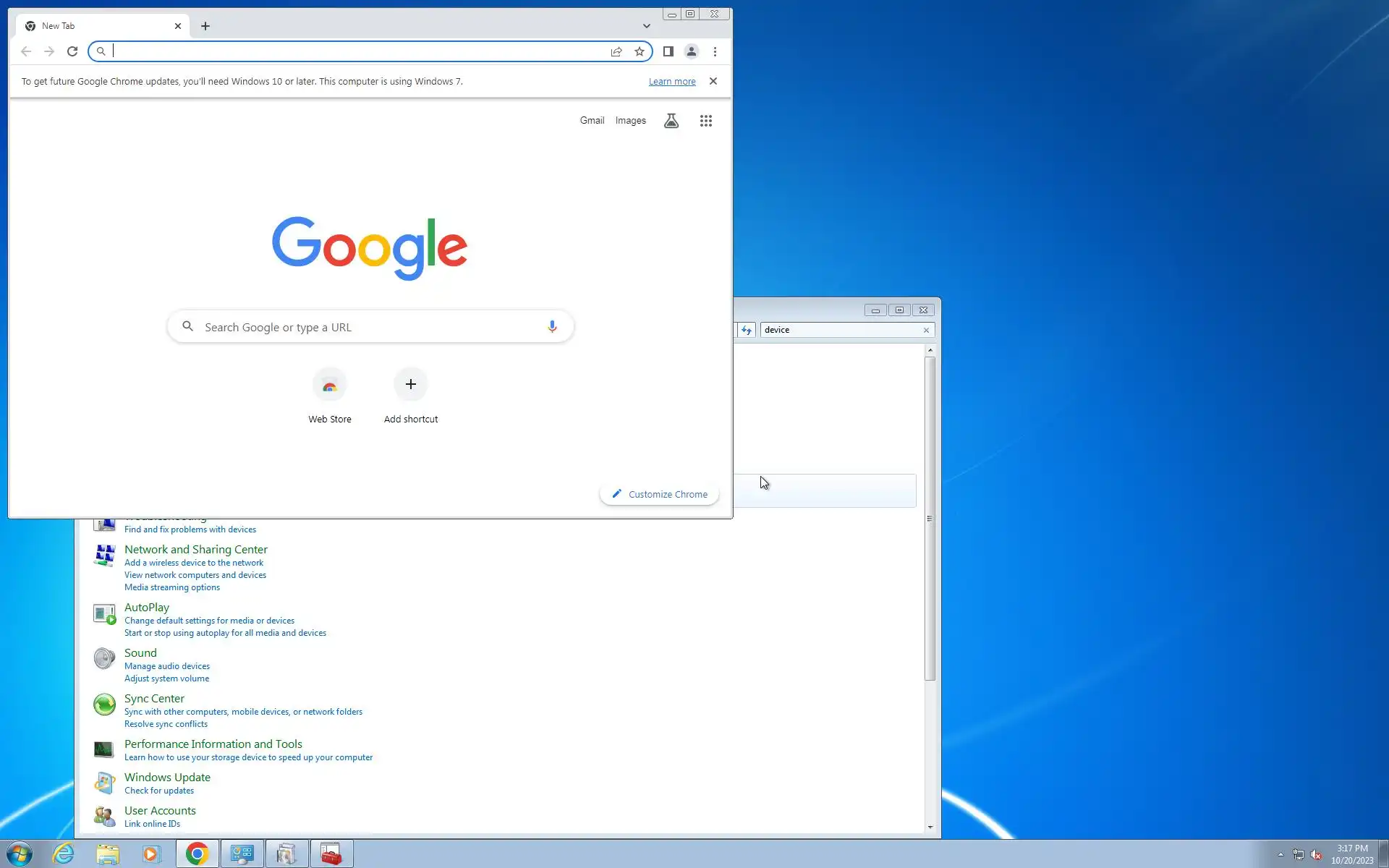The image size is (1389, 868).
Task: Open Chrome three-dot menu
Action: click(x=715, y=51)
